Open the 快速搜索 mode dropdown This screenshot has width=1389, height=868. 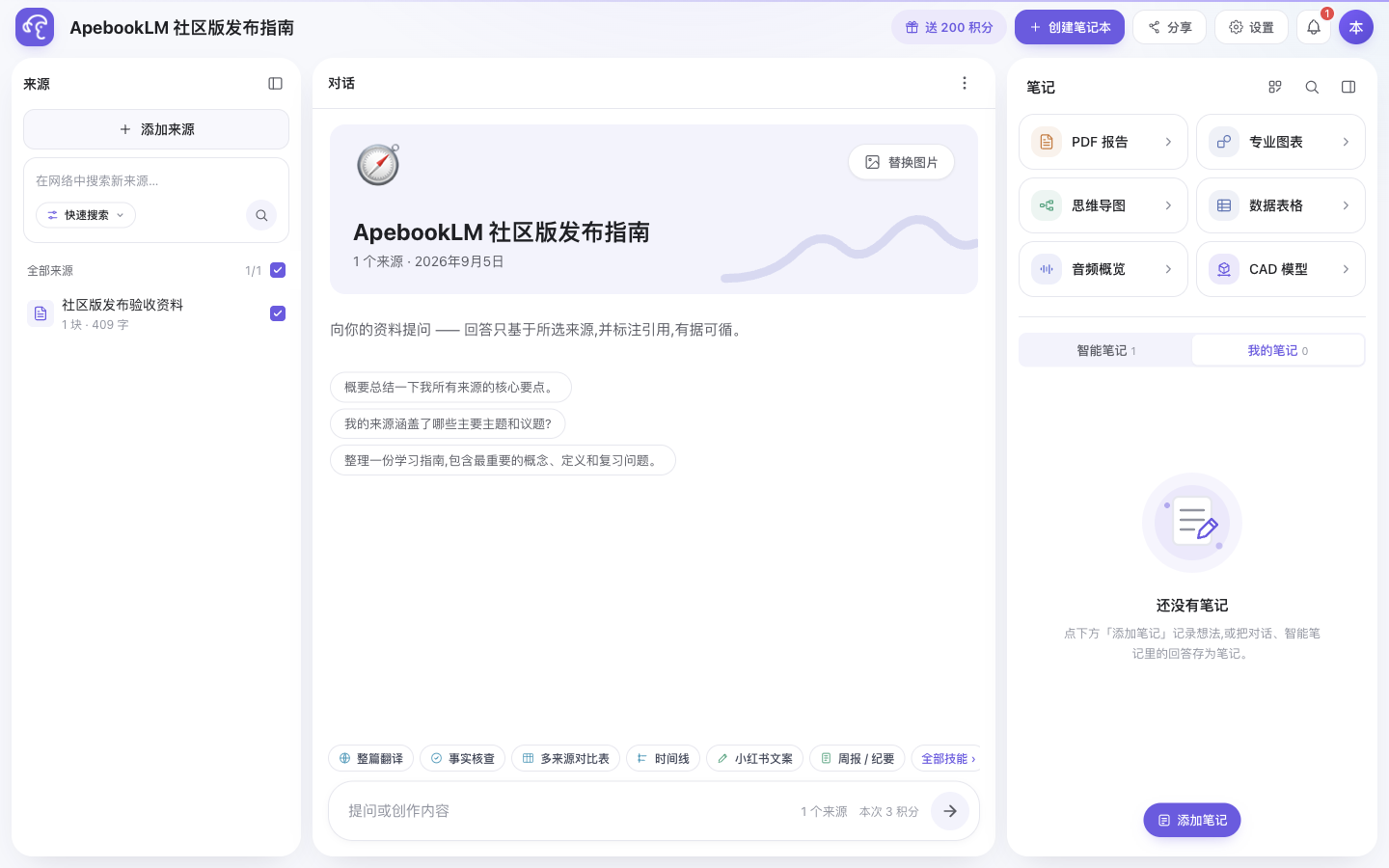pos(86,215)
